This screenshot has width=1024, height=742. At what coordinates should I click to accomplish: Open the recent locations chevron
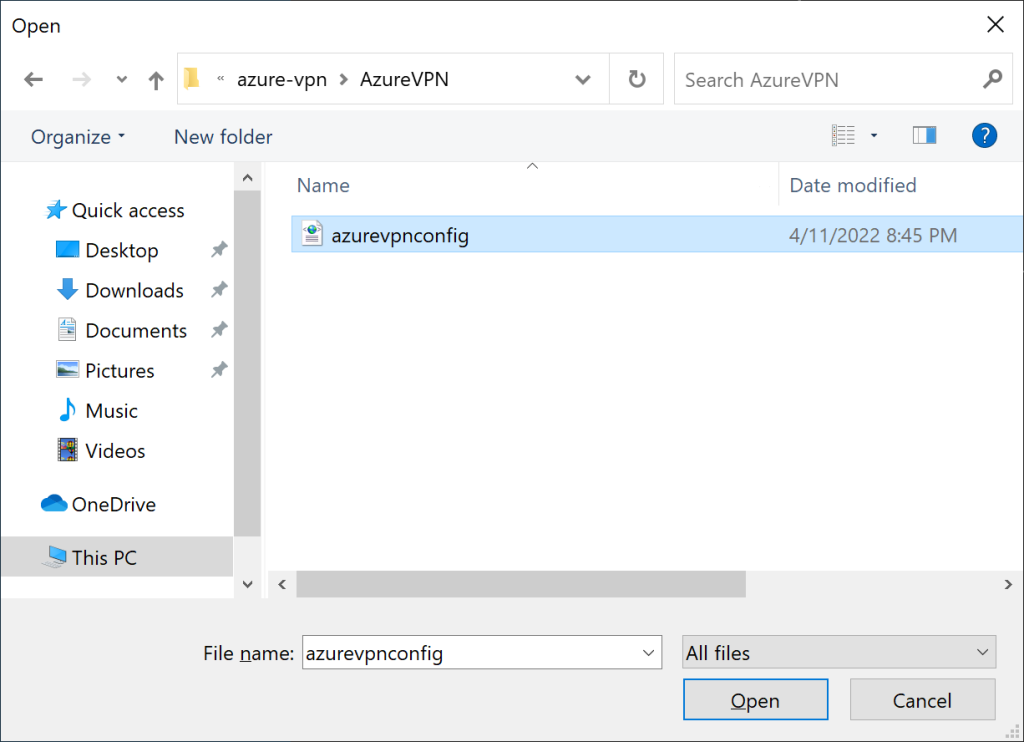(121, 80)
